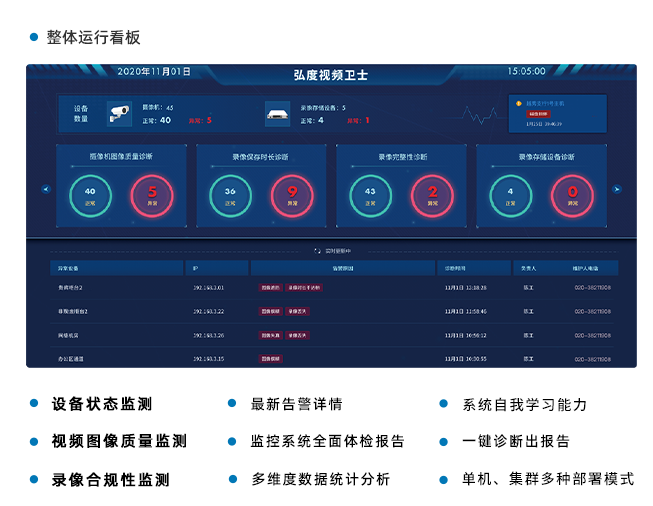Click the 实时更新中 status text

pyautogui.click(x=338, y=251)
